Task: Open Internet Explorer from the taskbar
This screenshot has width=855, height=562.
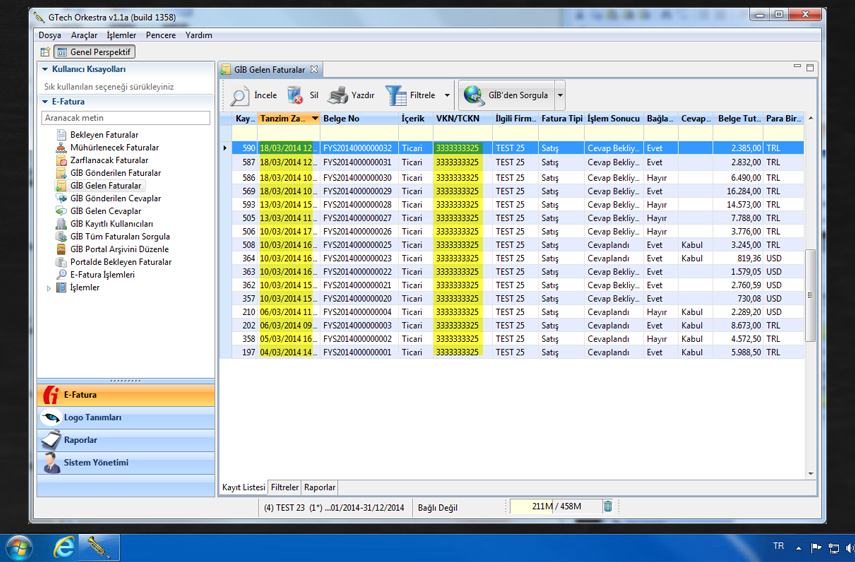Action: pos(63,547)
